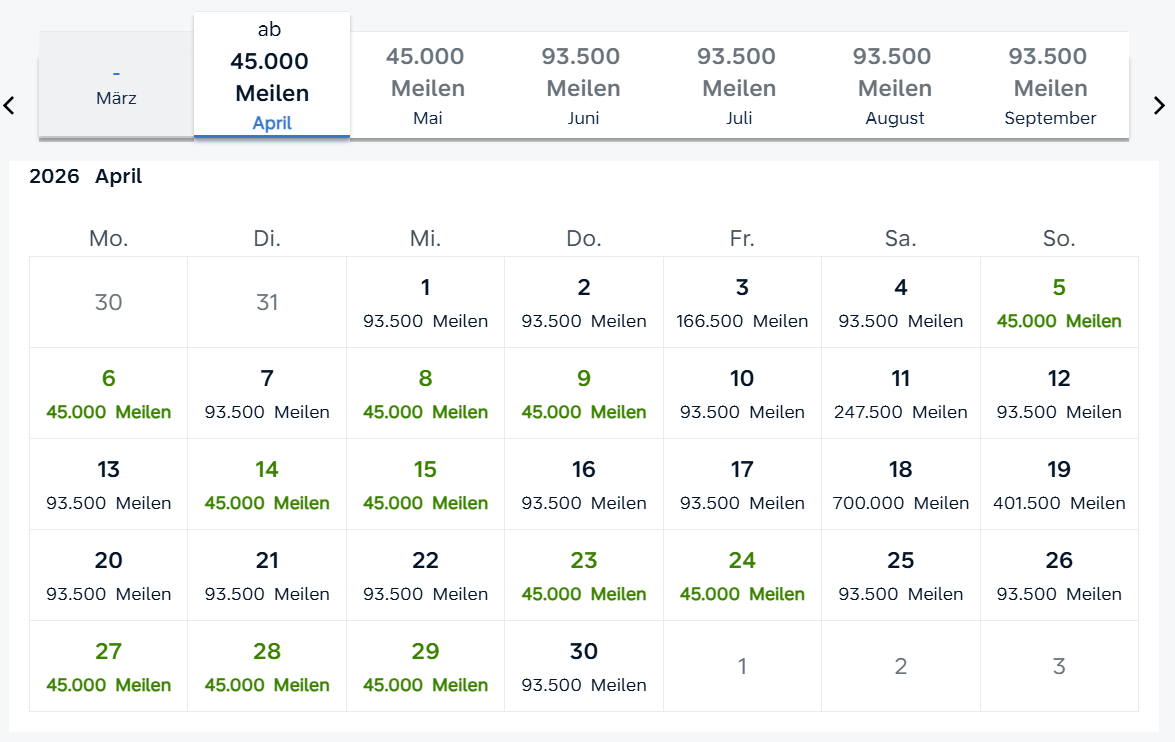
Task: Pick April 5 for 45.000 Meilen
Action: [x=1059, y=302]
